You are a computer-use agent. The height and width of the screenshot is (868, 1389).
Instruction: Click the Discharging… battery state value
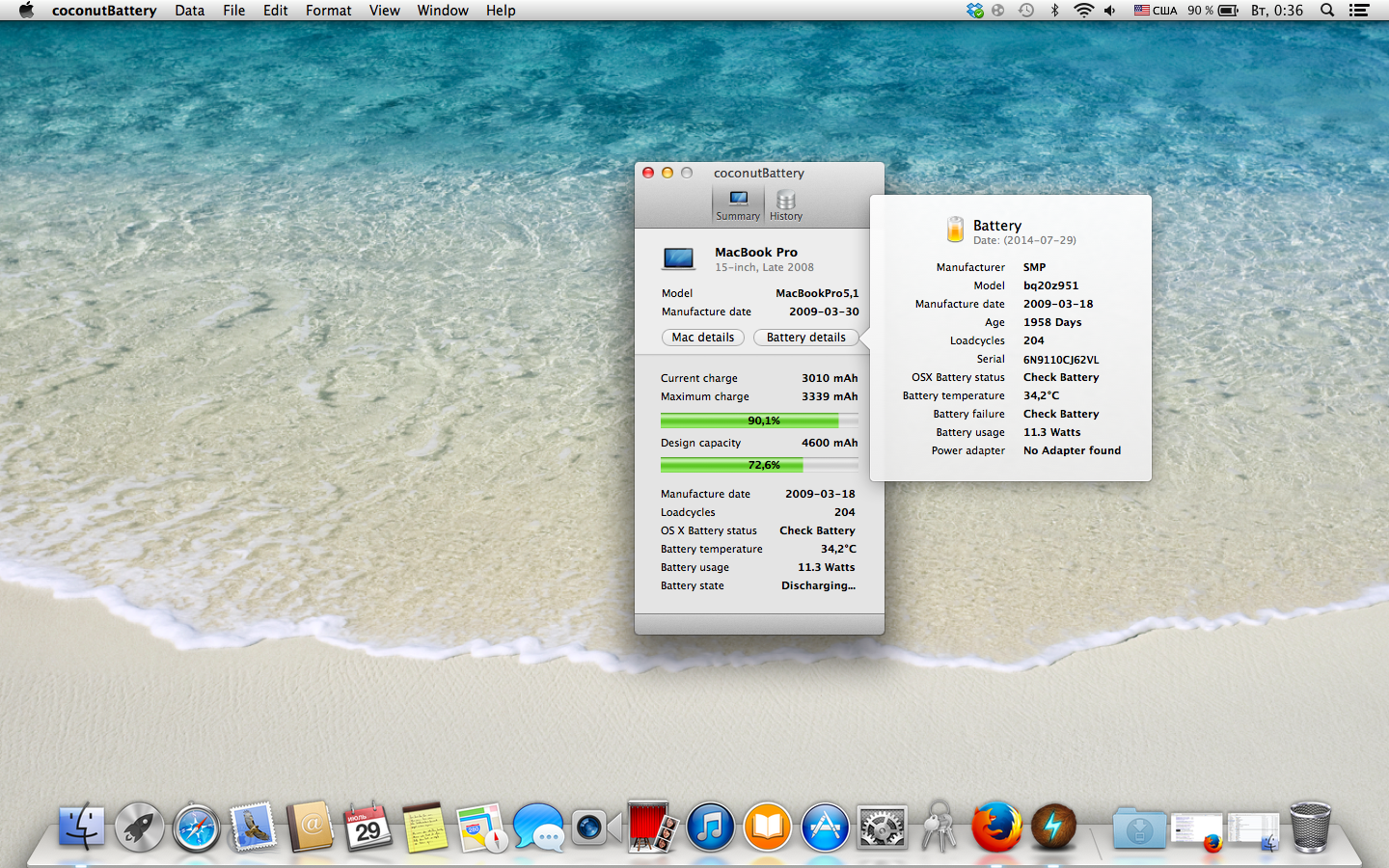point(818,585)
